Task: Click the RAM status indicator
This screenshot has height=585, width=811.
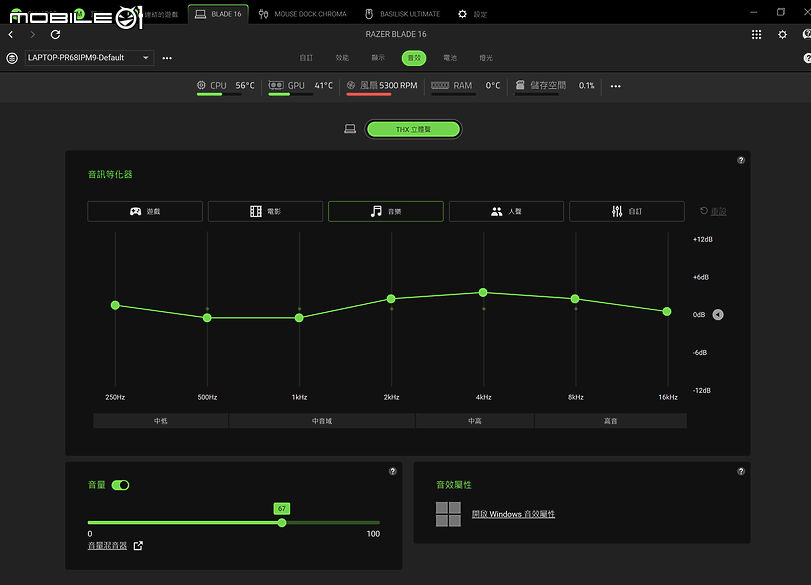Action: [x=465, y=86]
